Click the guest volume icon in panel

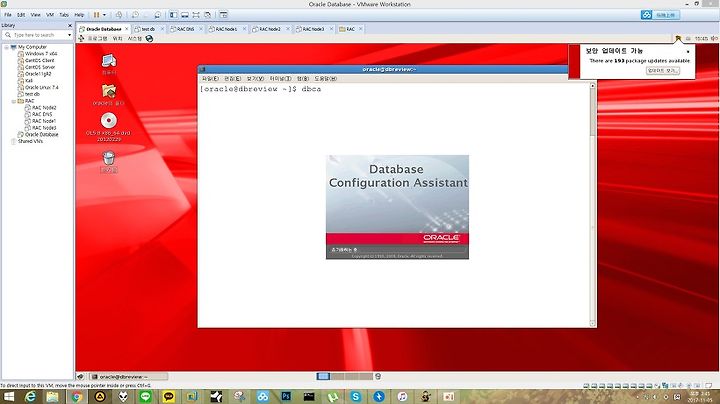(714, 39)
